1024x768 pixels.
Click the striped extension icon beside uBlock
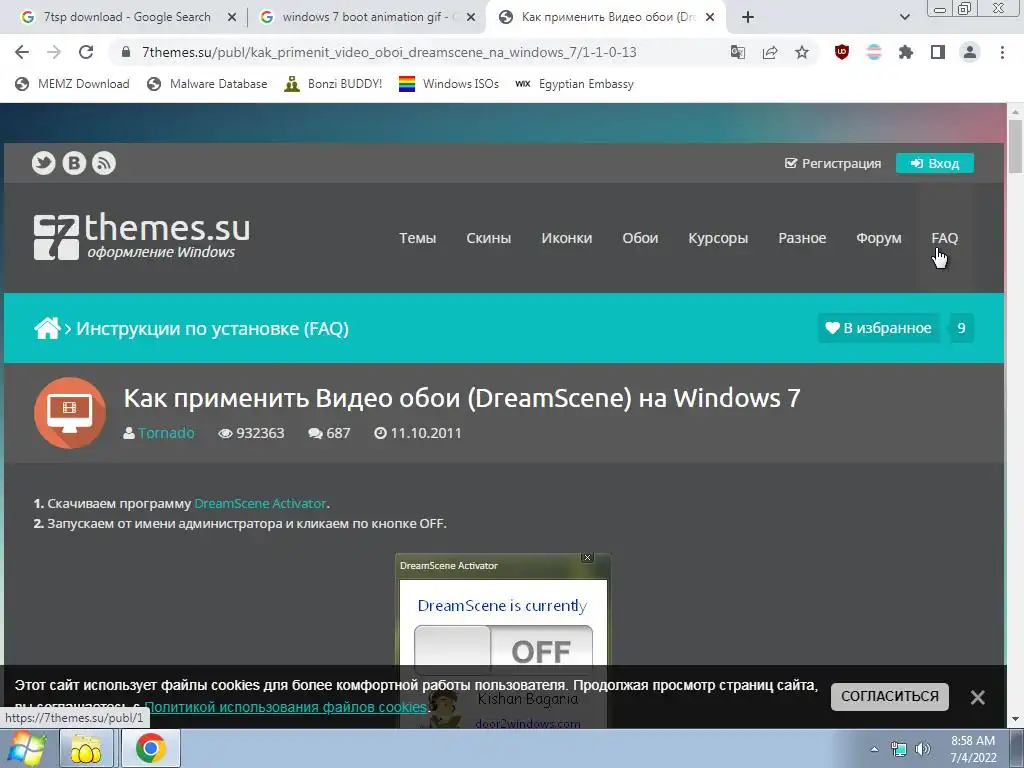click(874, 52)
